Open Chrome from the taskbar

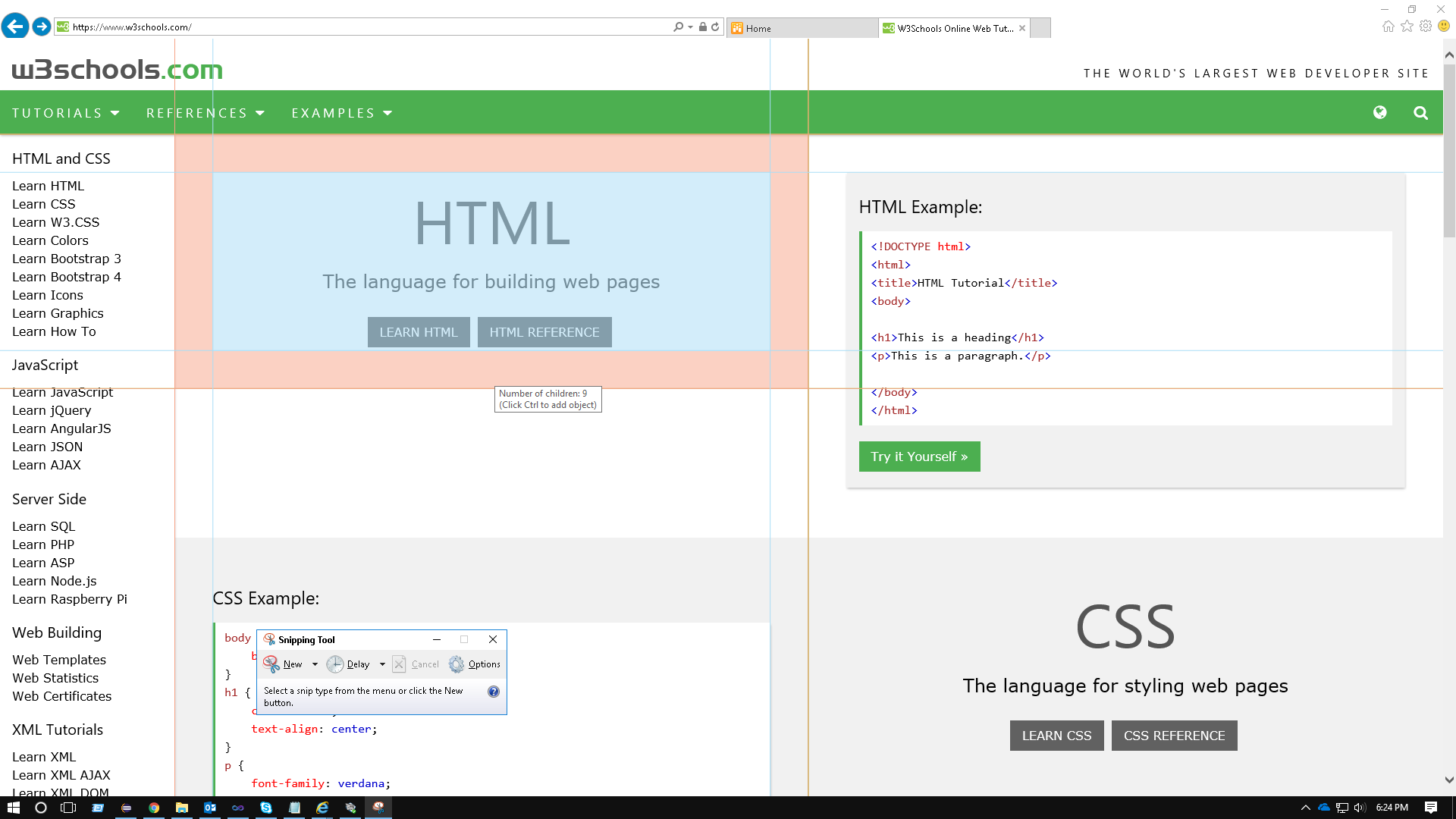(154, 808)
